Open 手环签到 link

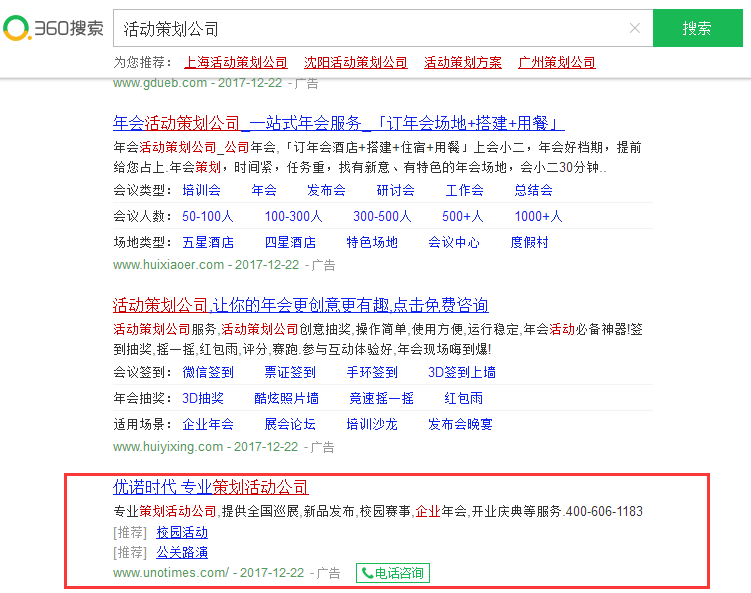372,372
